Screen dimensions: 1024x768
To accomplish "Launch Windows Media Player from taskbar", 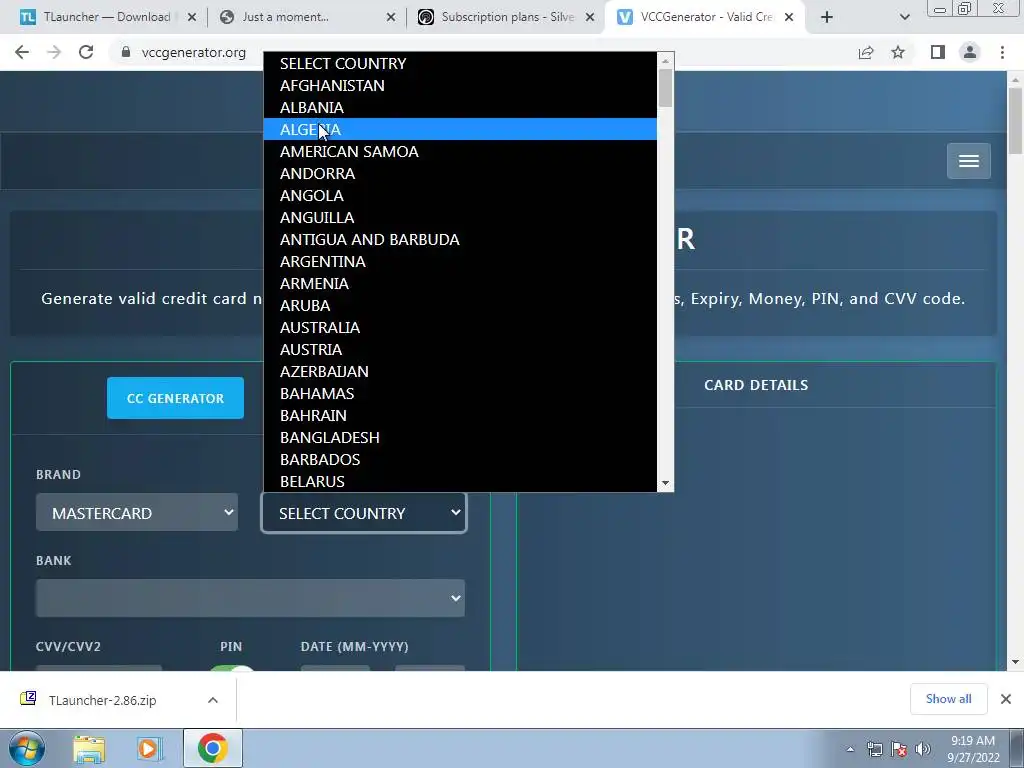I will (149, 748).
